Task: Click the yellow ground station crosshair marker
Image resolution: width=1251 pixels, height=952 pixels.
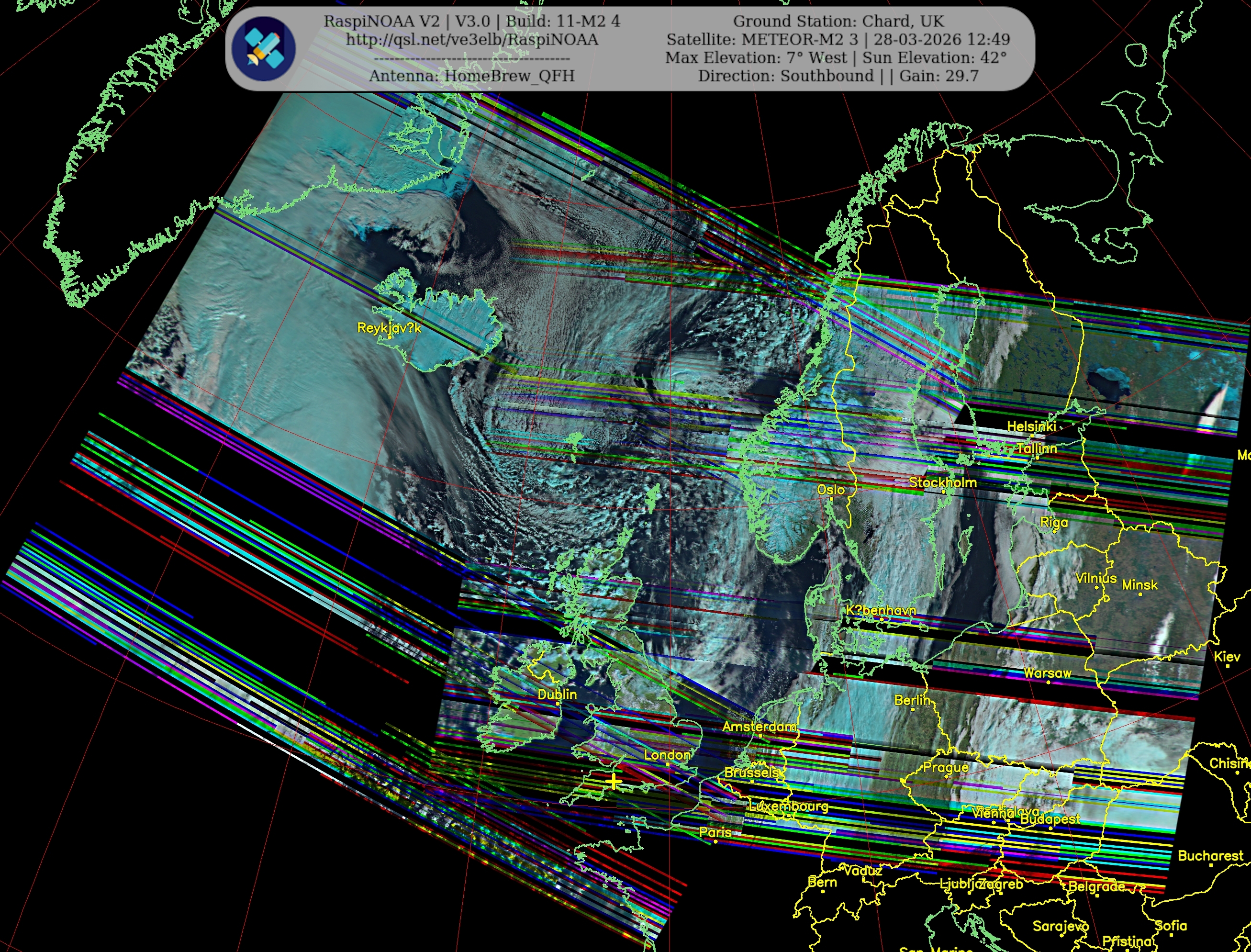Action: [x=614, y=783]
